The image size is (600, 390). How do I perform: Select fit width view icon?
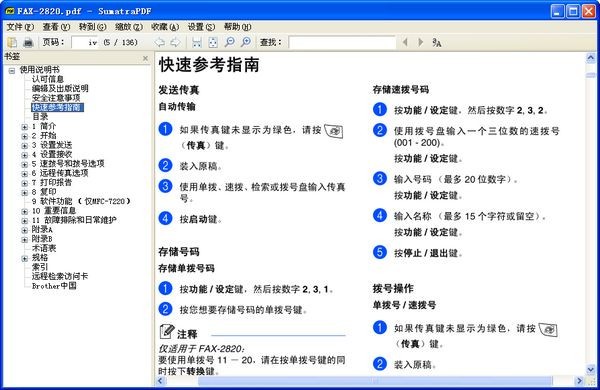pyautogui.click(x=197, y=42)
